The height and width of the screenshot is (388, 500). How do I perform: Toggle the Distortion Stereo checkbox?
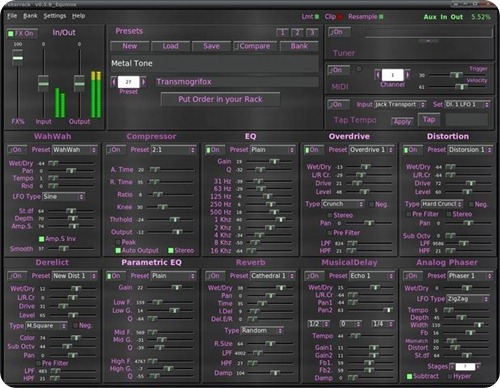tap(459, 214)
